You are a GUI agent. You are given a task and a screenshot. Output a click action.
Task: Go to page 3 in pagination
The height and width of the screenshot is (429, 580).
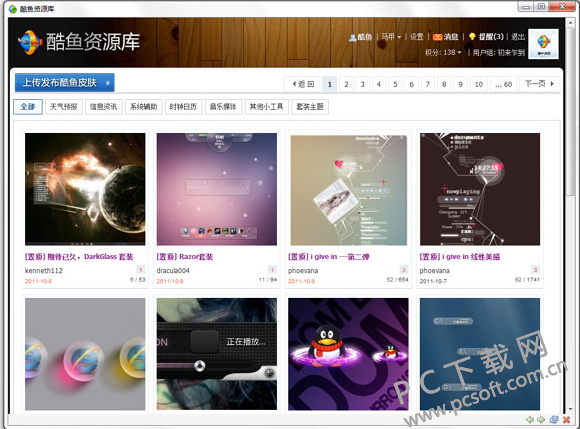tap(362, 84)
